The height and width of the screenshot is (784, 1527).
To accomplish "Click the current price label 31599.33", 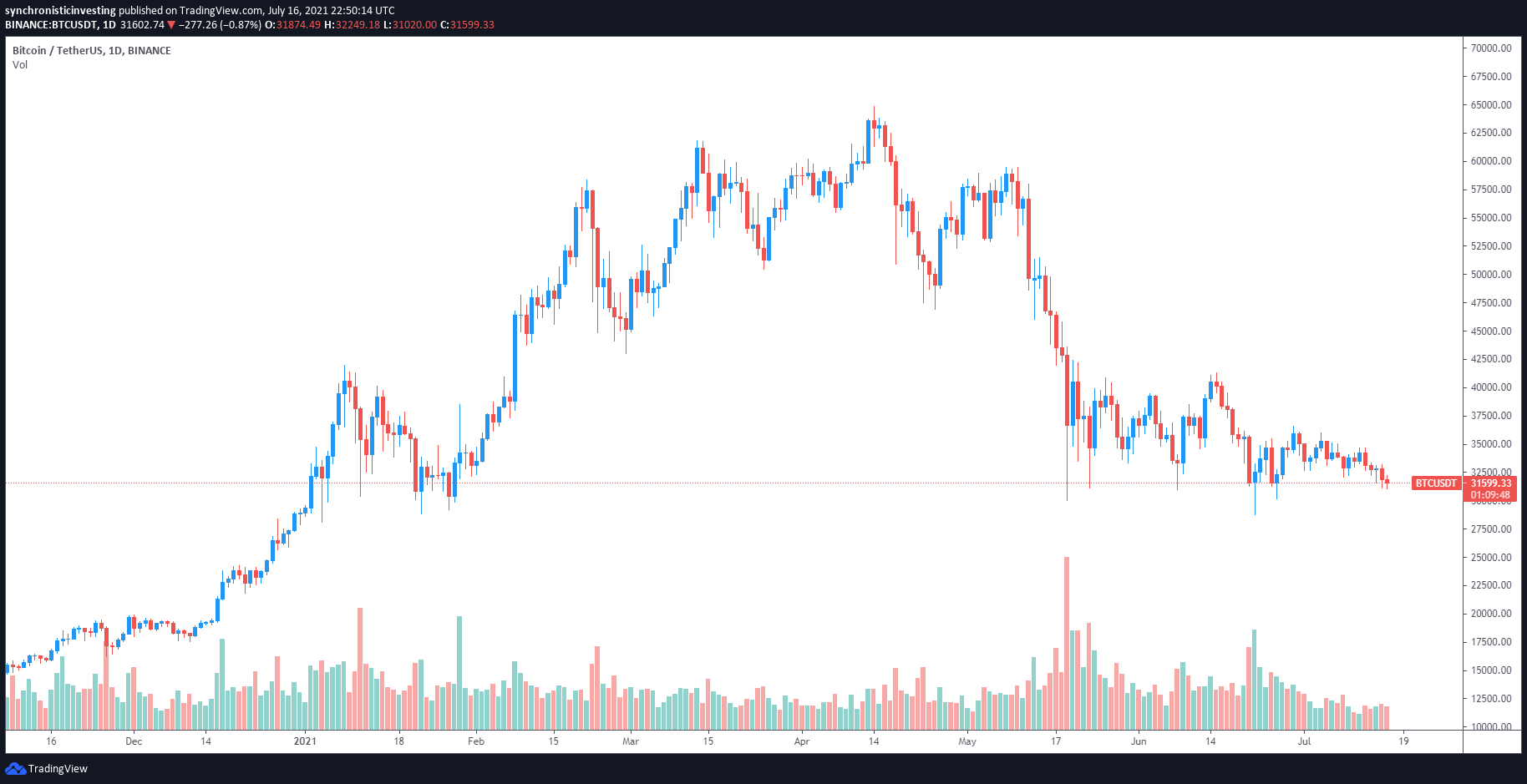I will coord(1491,483).
